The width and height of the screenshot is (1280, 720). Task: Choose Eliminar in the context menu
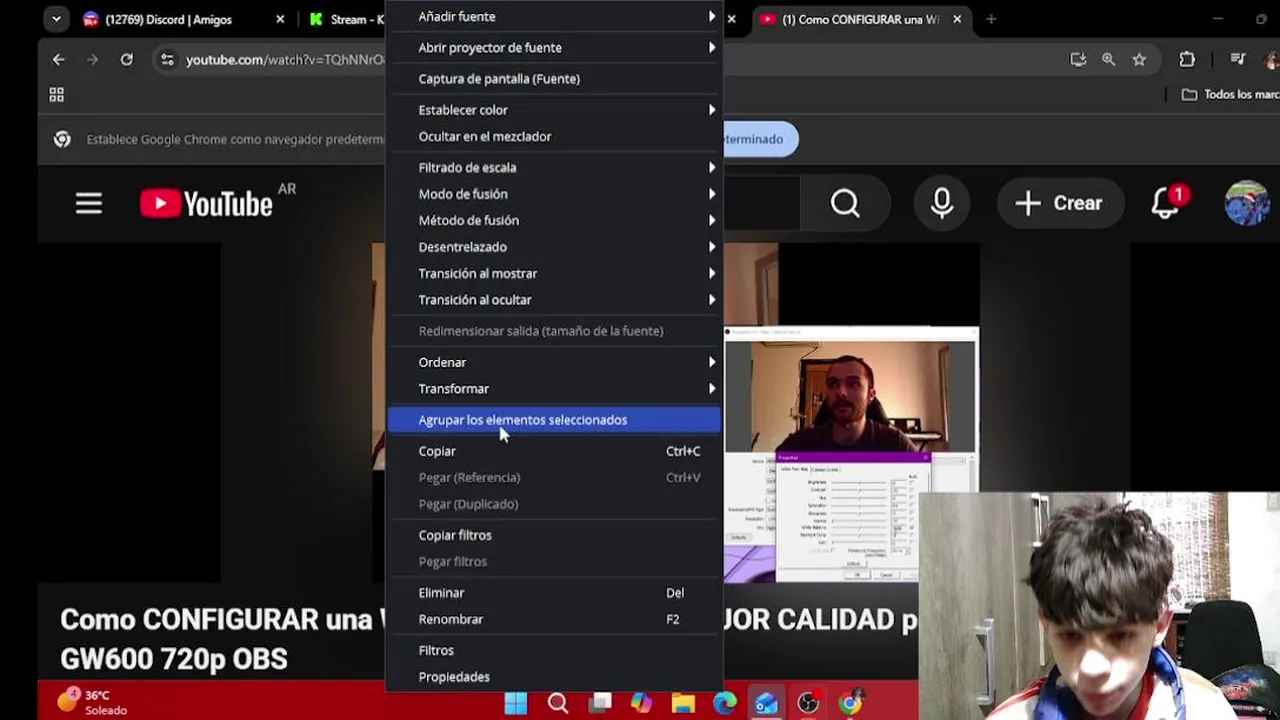(x=554, y=593)
